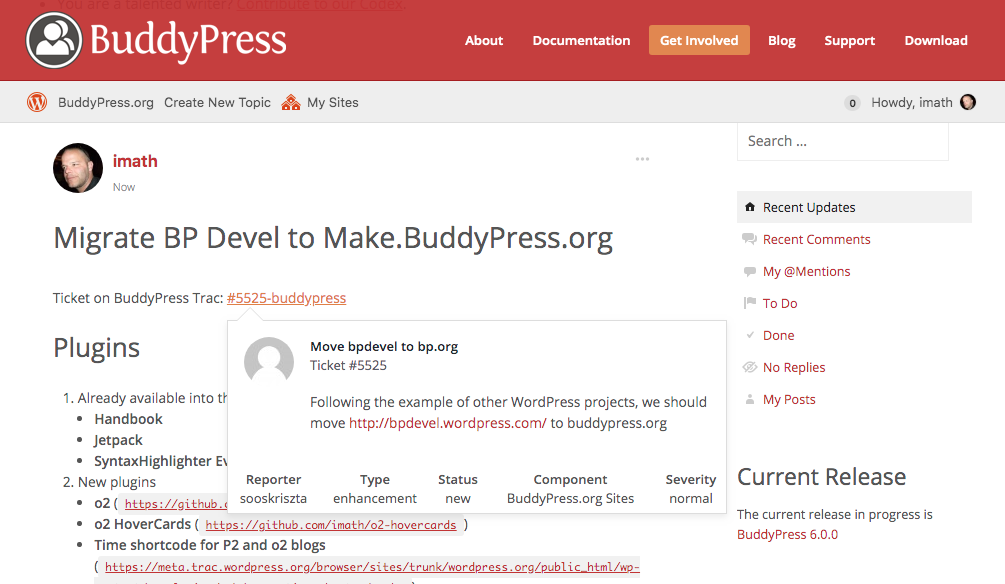The image size is (1005, 584).
Task: Click the My Sites houses icon
Action: click(290, 103)
